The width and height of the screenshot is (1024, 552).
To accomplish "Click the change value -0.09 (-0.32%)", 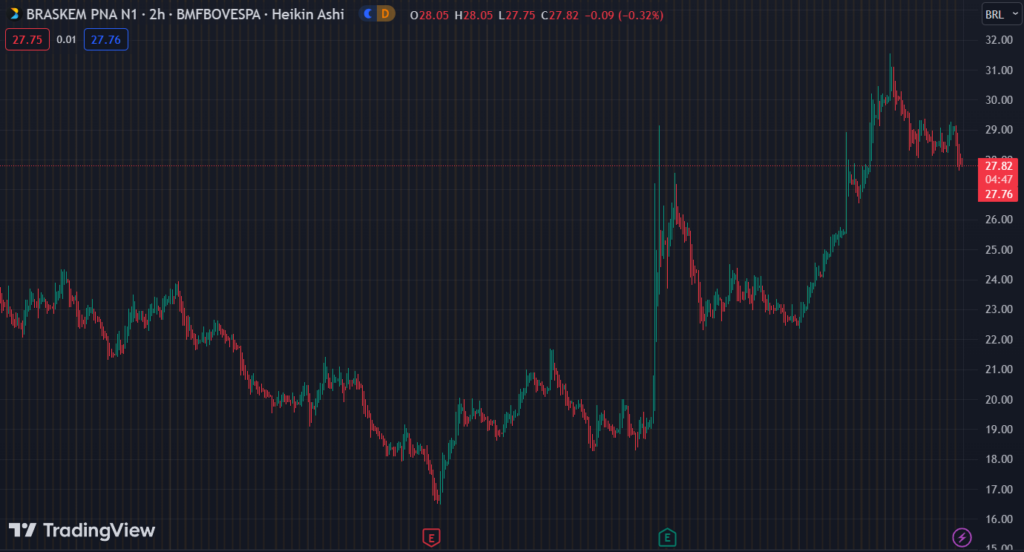I will coord(624,15).
